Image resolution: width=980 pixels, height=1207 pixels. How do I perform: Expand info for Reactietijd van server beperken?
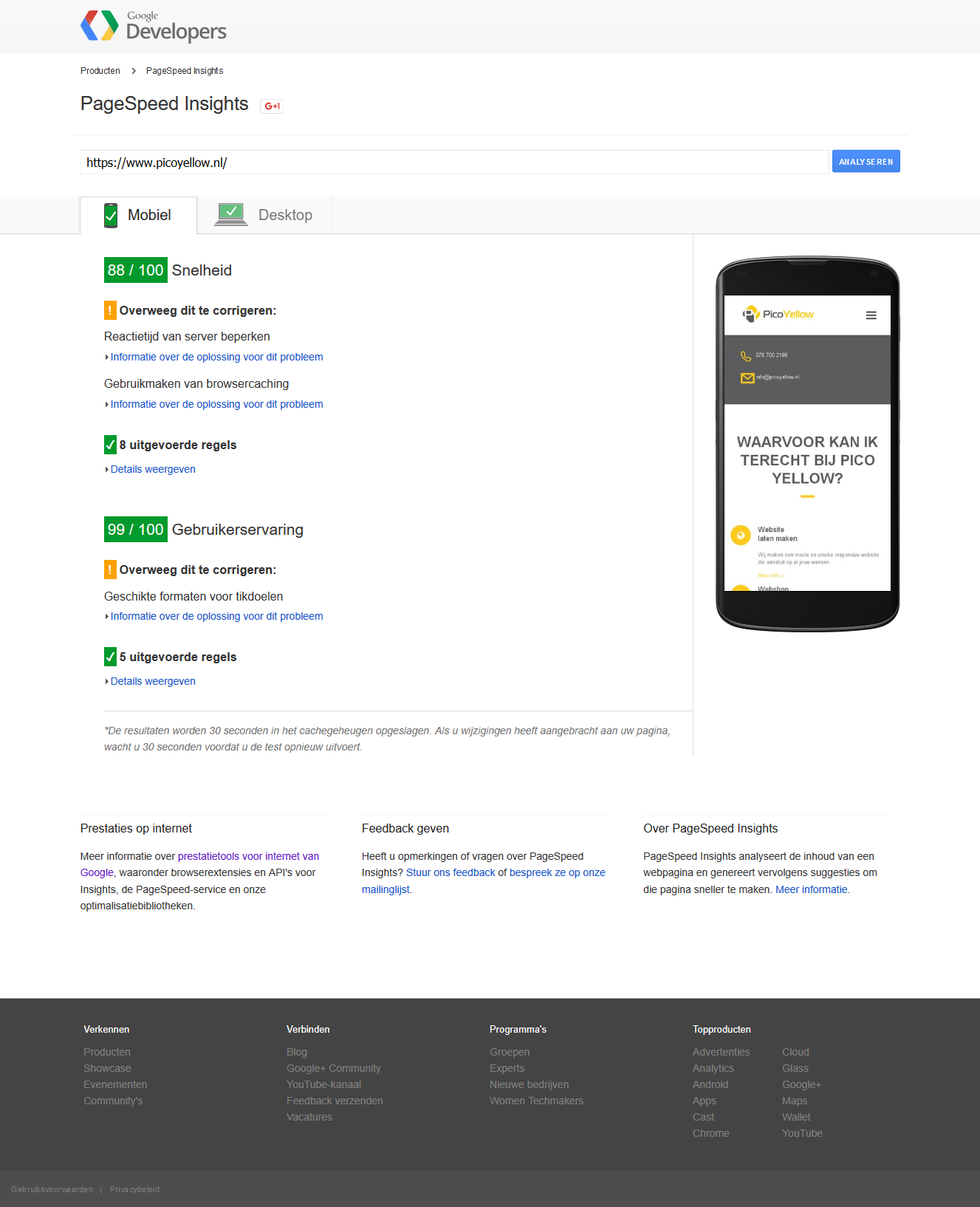pos(216,357)
